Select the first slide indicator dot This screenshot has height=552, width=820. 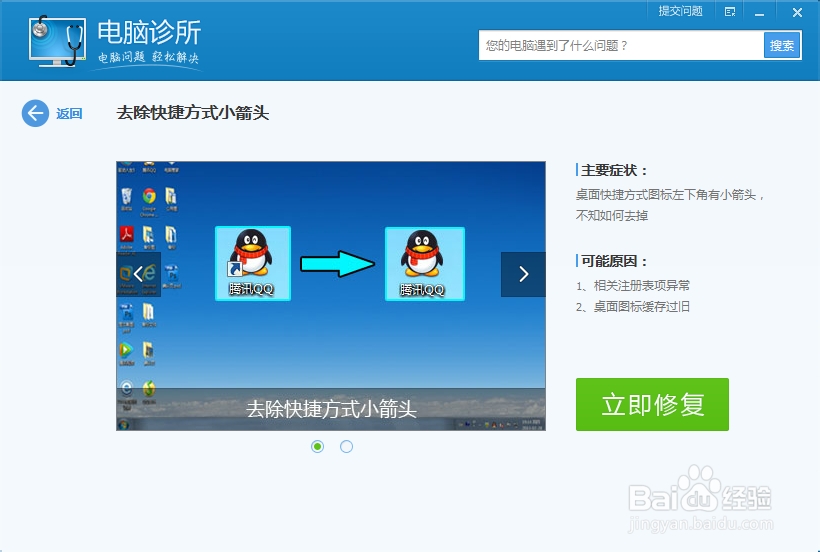(x=317, y=446)
